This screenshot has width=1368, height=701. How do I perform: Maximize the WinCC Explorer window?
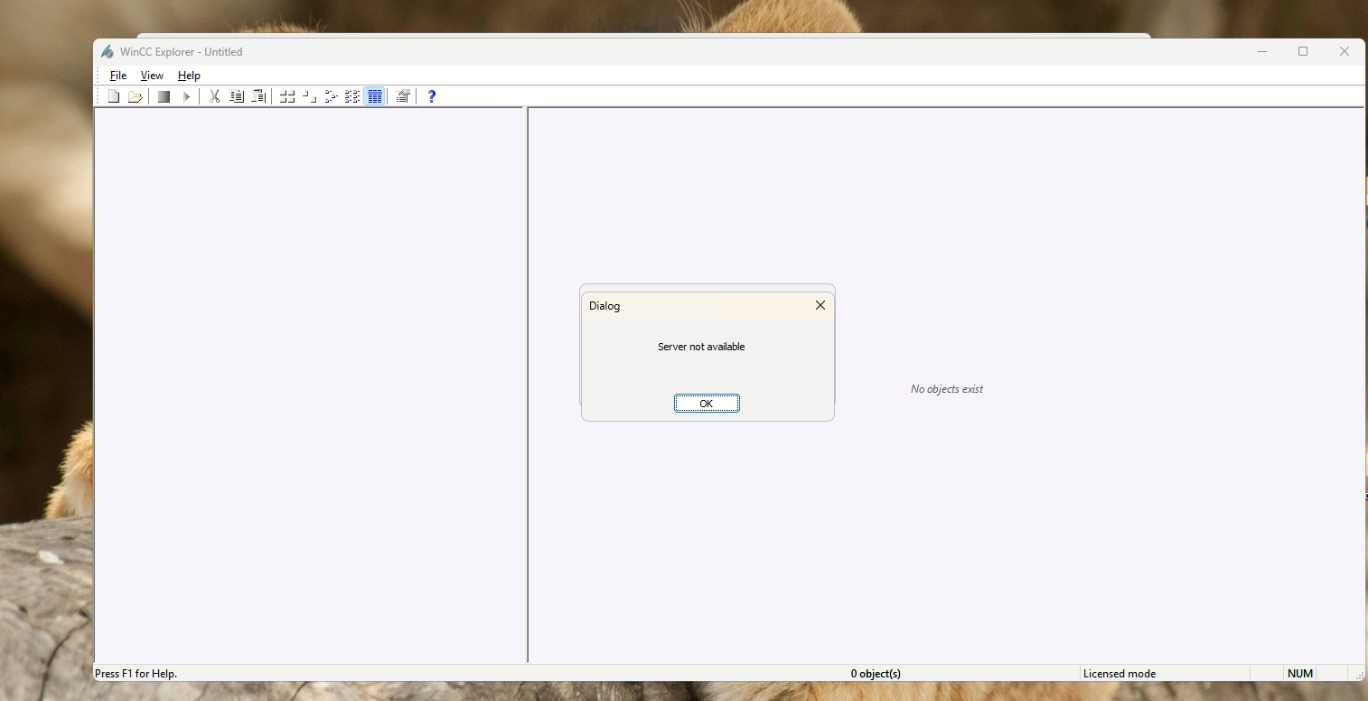1303,52
